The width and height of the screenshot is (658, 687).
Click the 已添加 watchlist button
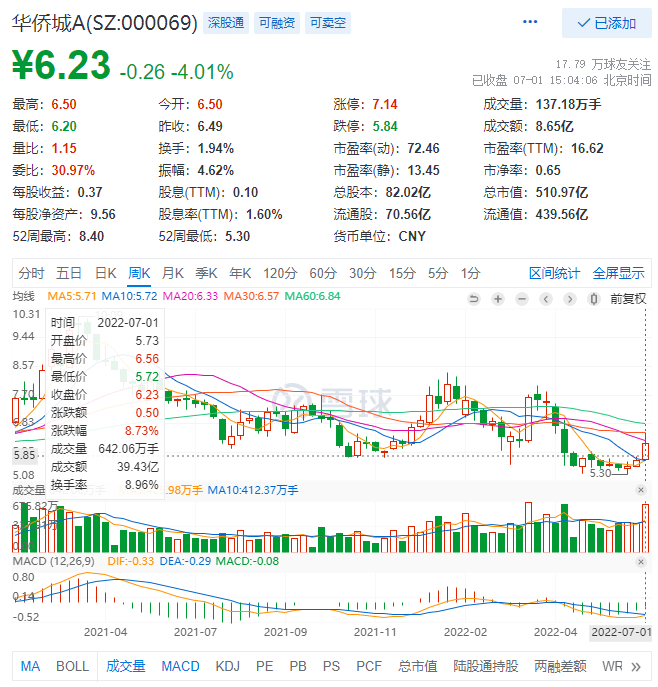pyautogui.click(x=606, y=23)
